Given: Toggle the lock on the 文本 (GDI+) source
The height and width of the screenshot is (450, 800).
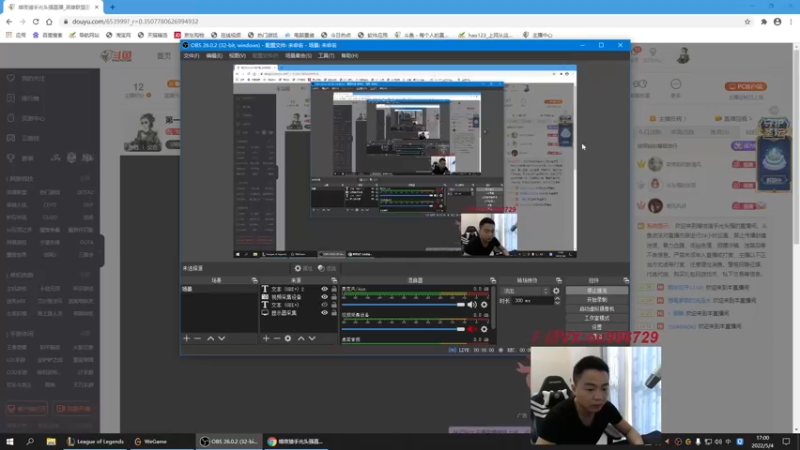Looking at the screenshot, I should click(334, 305).
